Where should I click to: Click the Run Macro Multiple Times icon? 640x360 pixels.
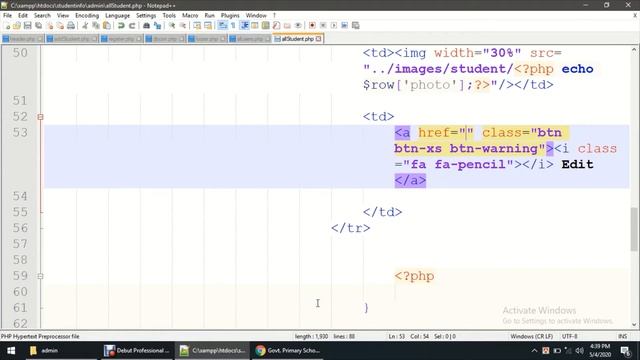click(344, 25)
